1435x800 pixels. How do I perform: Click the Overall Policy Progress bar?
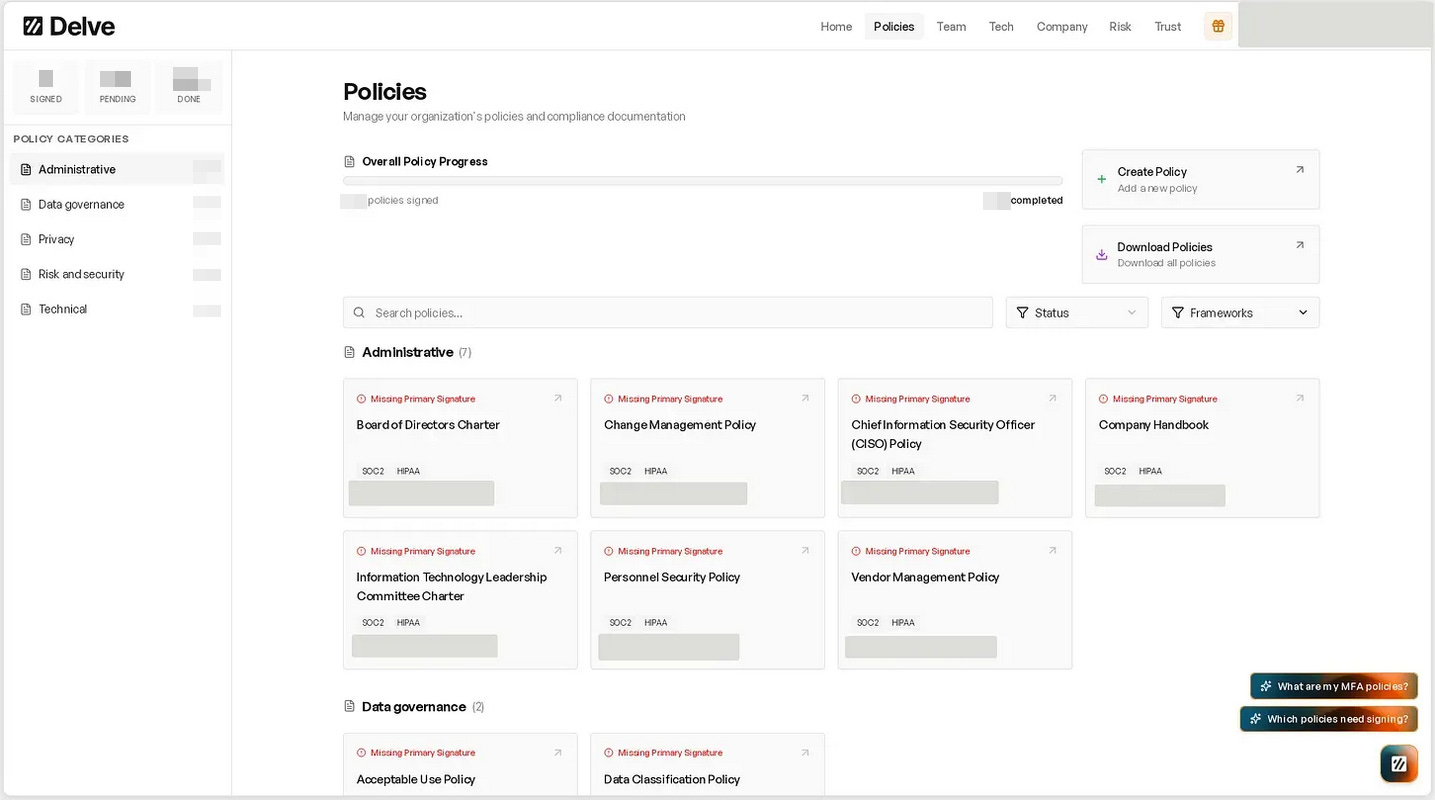coord(702,181)
